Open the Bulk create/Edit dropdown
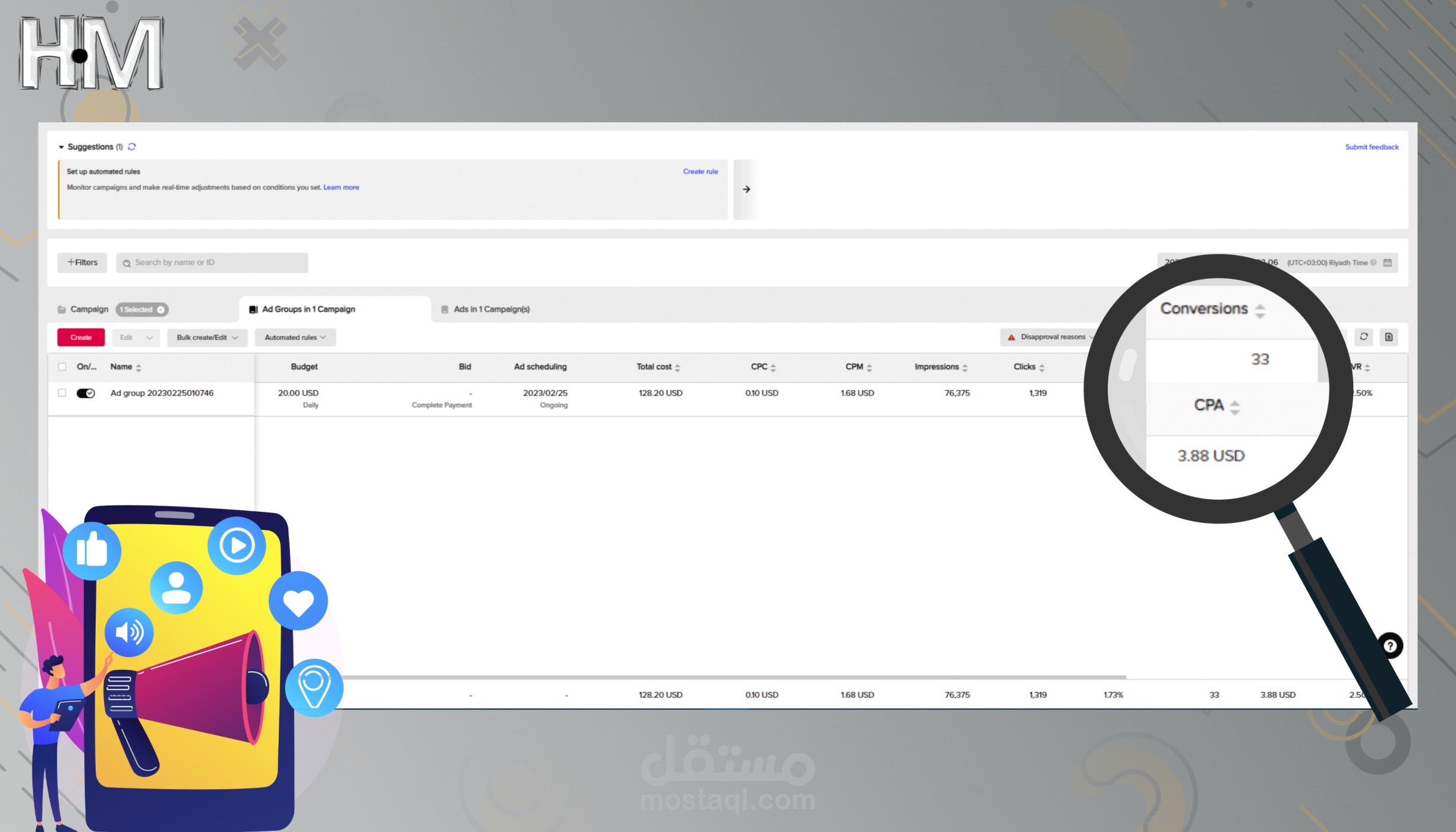The height and width of the screenshot is (832, 1456). (x=206, y=337)
